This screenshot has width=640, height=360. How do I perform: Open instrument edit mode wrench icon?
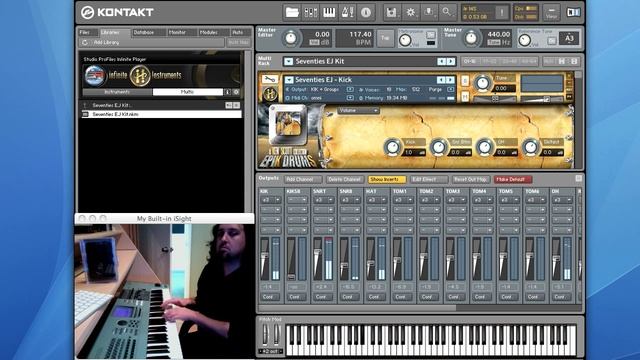pyautogui.click(x=269, y=79)
